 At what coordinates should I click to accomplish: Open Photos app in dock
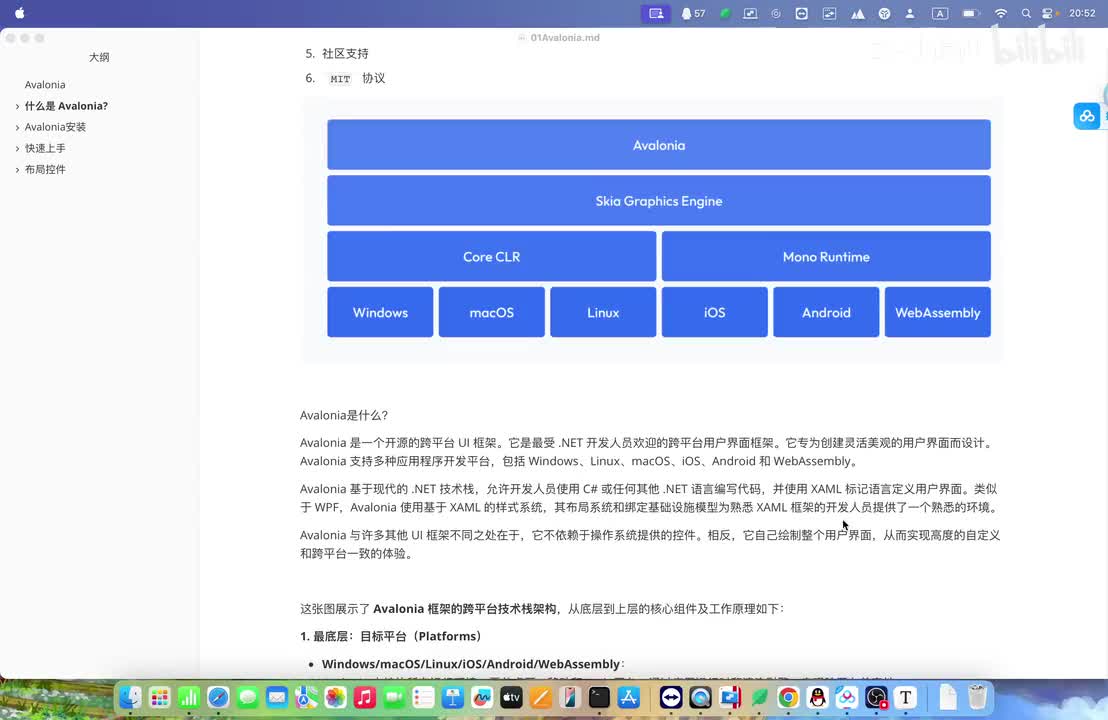coord(336,698)
